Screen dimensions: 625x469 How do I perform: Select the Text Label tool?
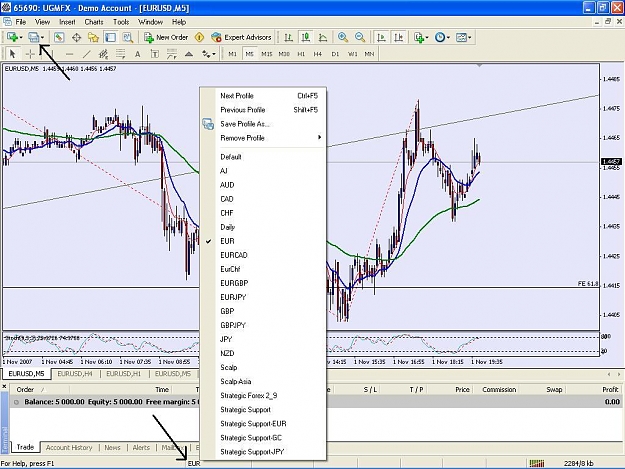coord(155,54)
